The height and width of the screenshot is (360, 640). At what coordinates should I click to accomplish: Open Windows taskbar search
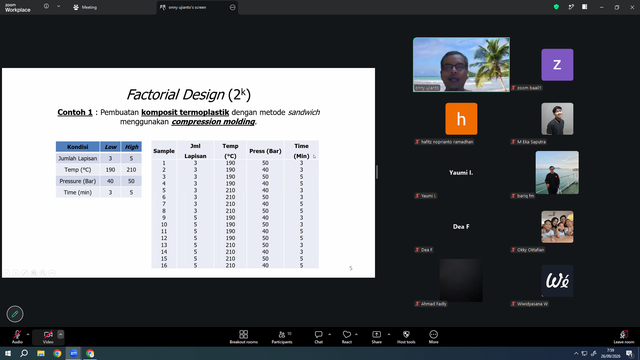24,353
